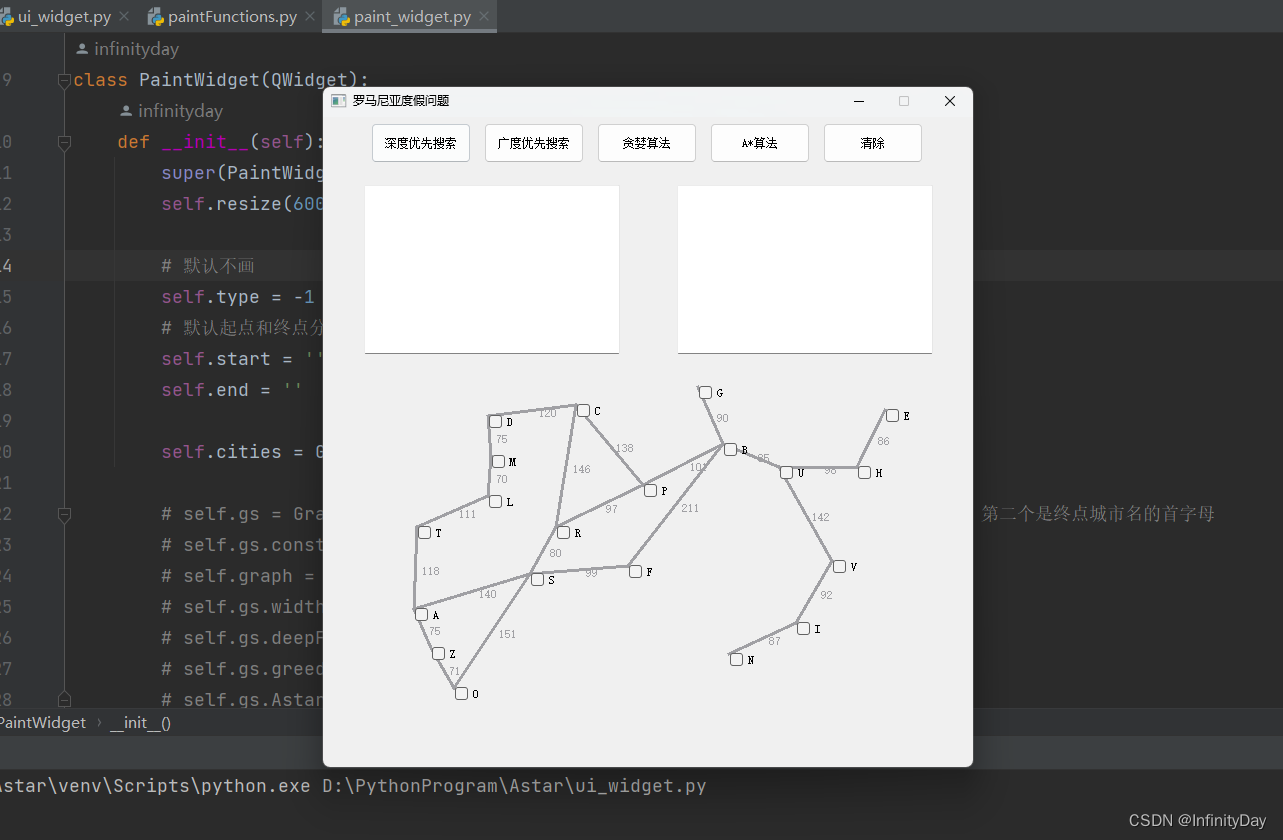The image size is (1283, 840).
Task: Click edge weight 211 on the graph
Action: point(690,509)
